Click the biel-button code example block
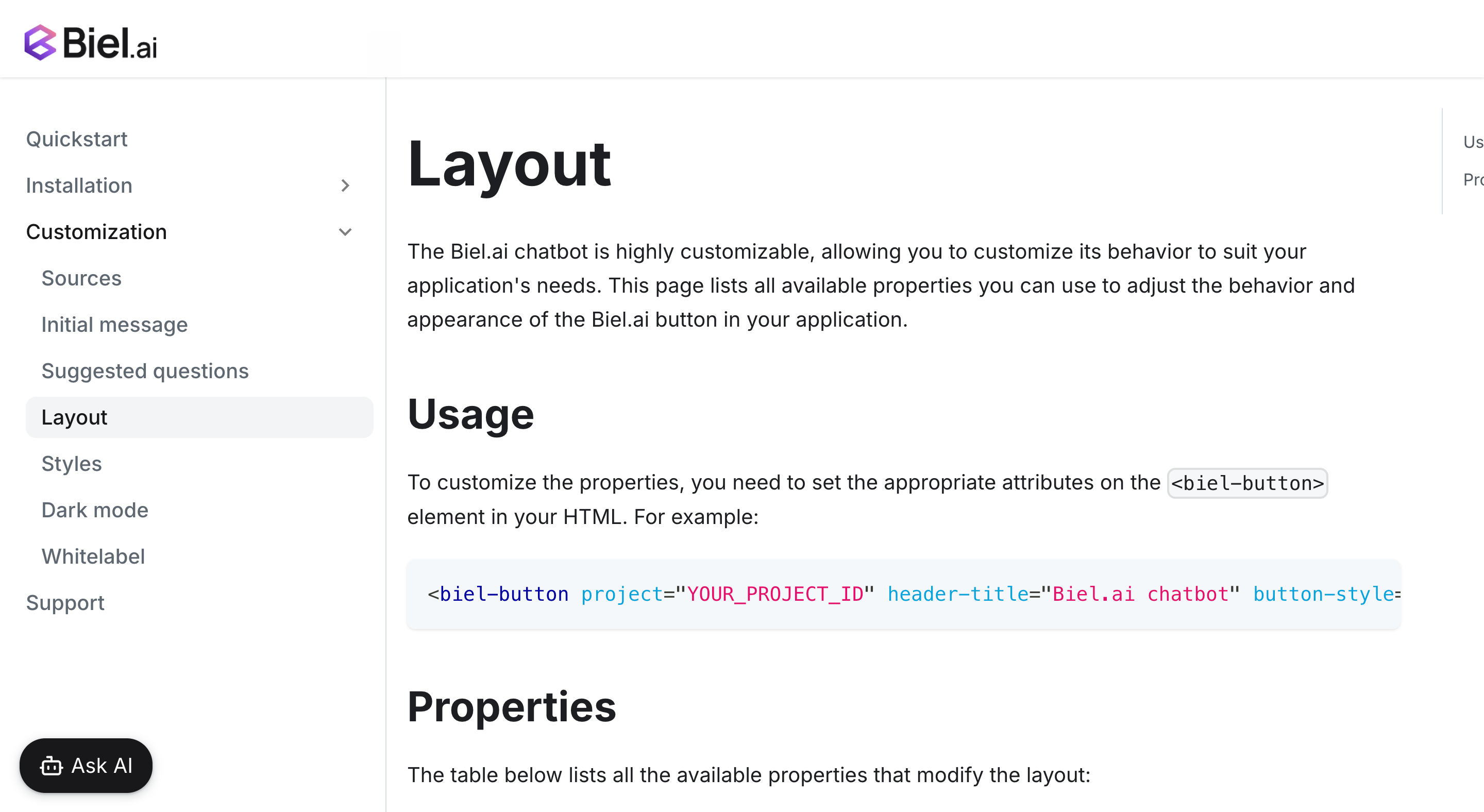Image resolution: width=1484 pixels, height=812 pixels. [903, 594]
